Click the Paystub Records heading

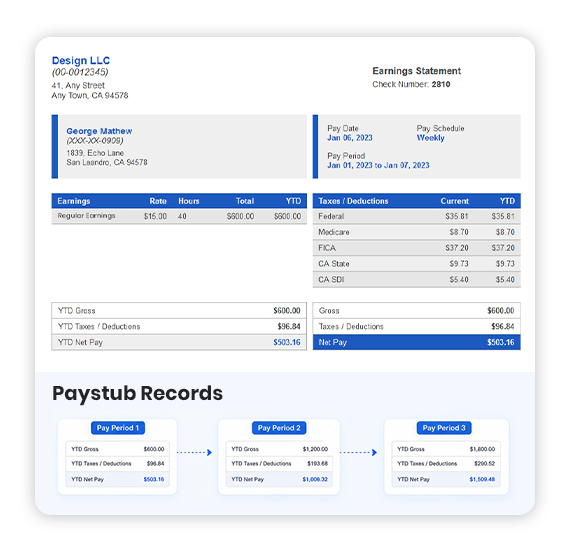137,394
